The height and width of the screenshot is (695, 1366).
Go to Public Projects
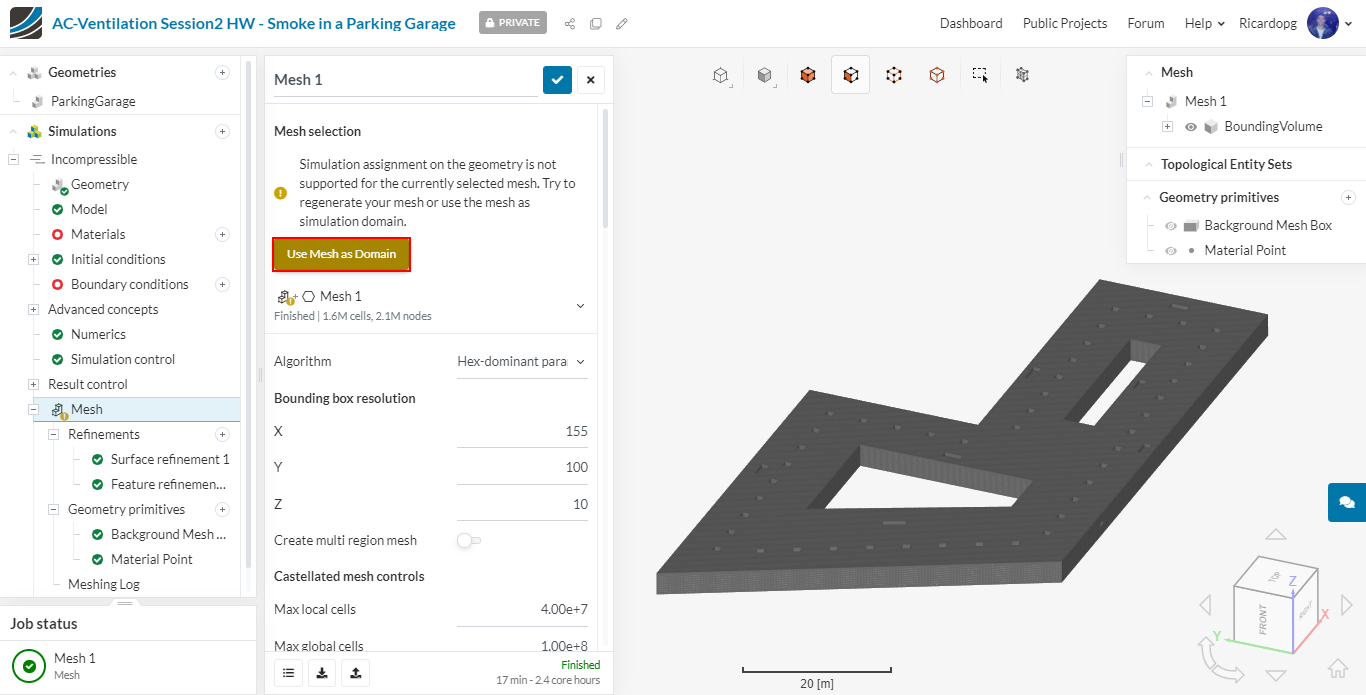click(x=1064, y=23)
